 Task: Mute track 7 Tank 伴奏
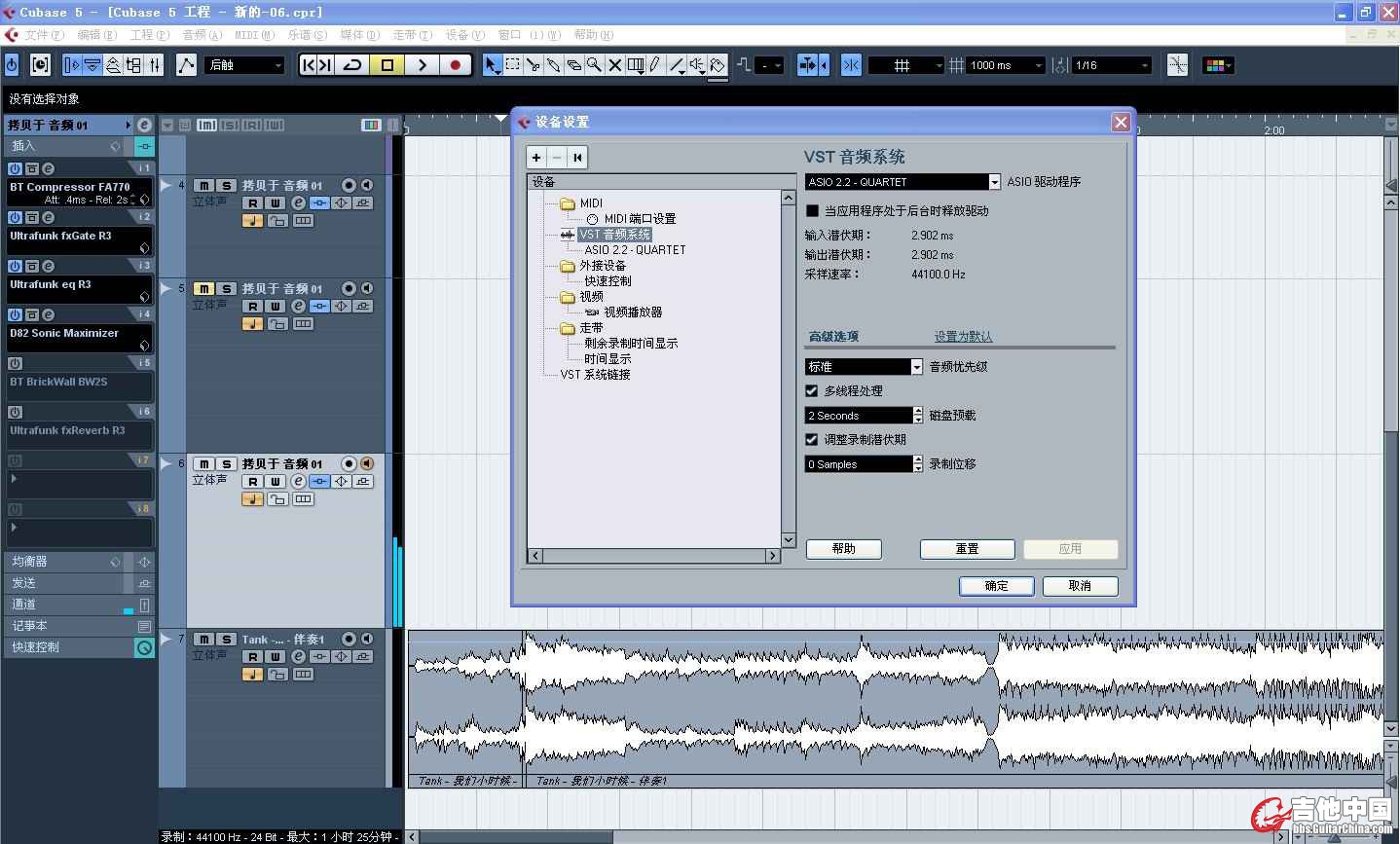[x=203, y=640]
